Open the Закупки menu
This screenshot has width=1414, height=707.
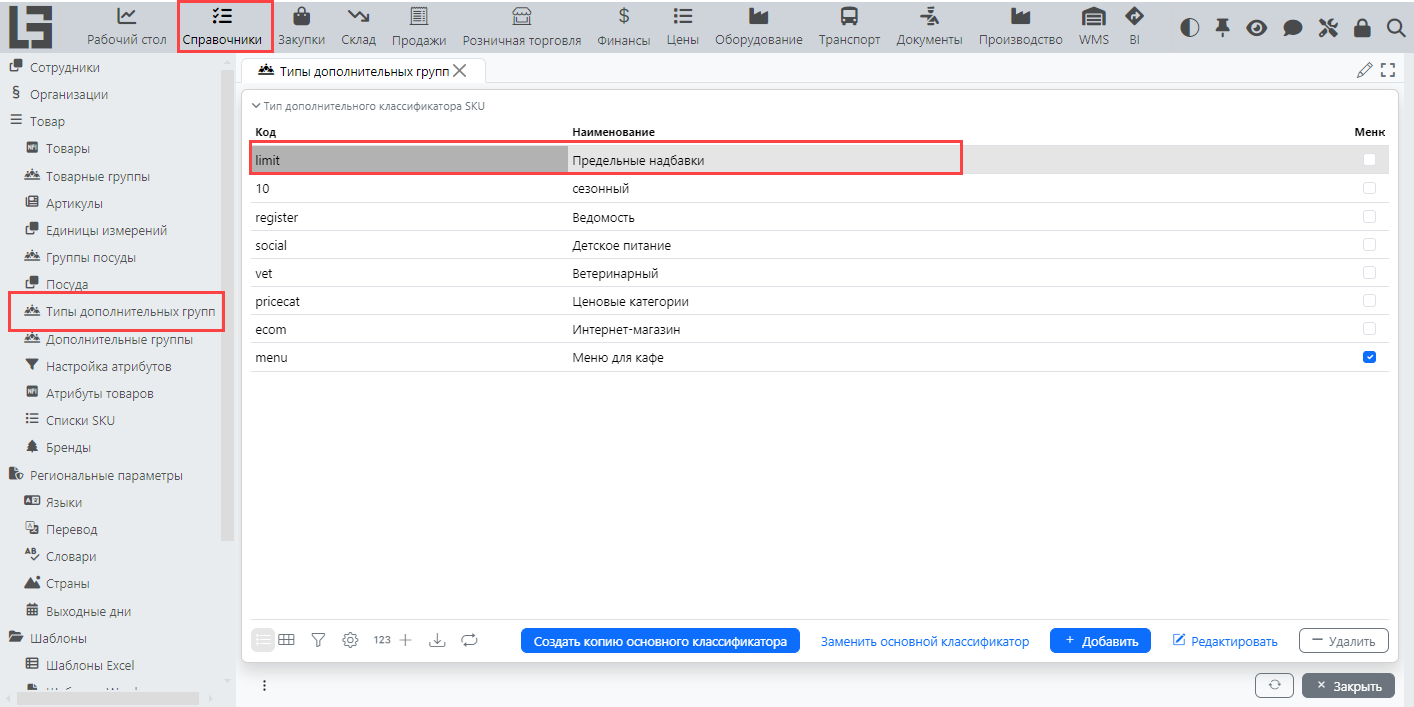301,27
